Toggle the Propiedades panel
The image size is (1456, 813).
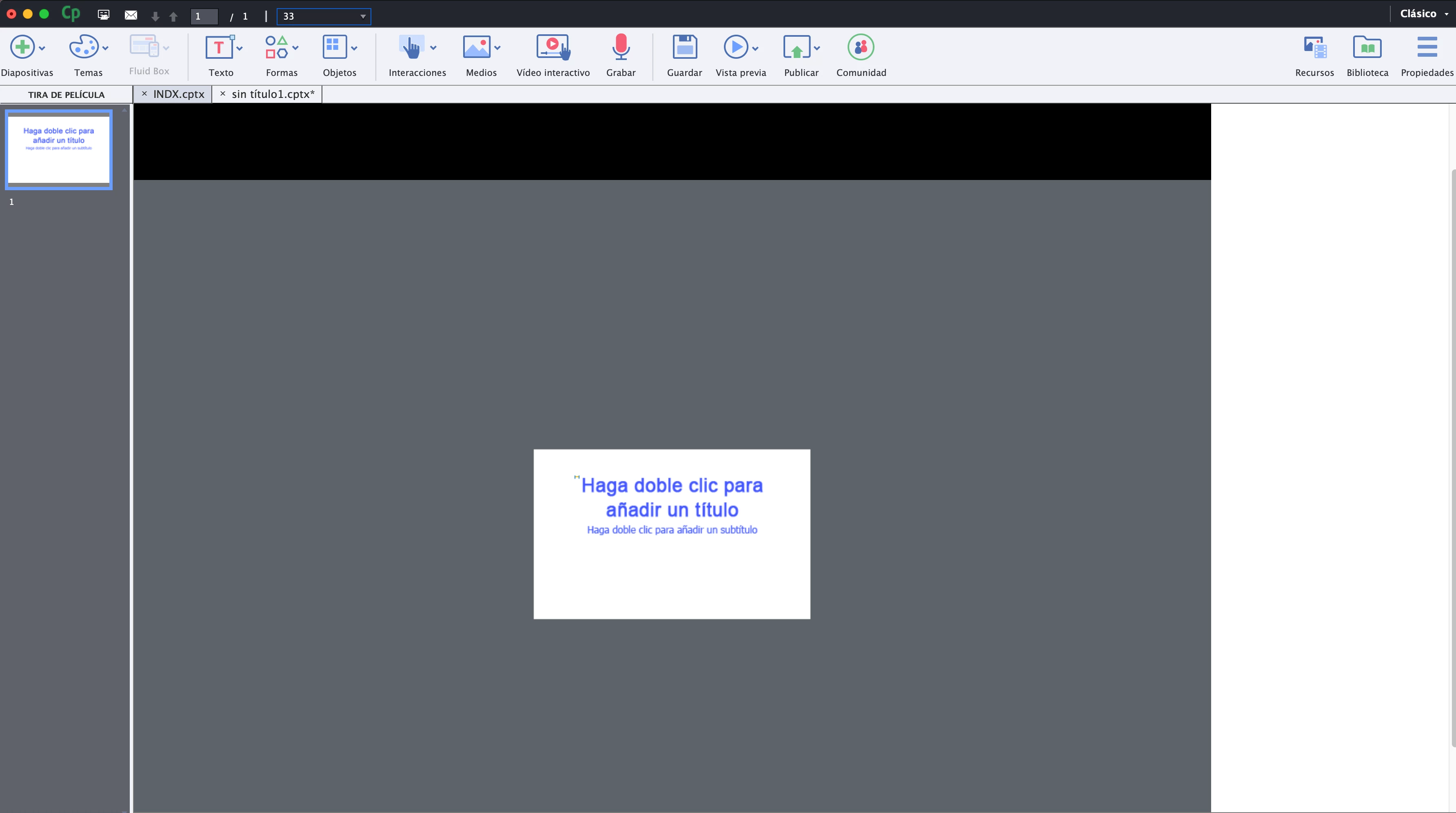tap(1427, 47)
